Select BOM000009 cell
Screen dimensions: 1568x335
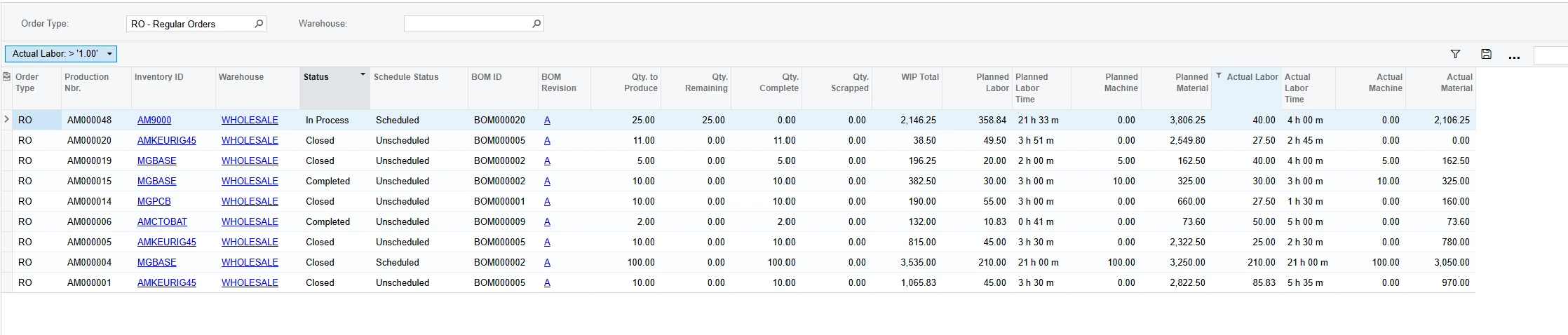[503, 221]
